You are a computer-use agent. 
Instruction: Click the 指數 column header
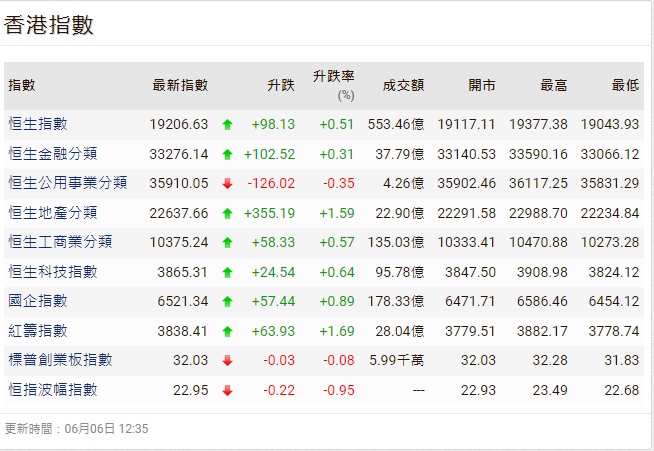pos(22,85)
